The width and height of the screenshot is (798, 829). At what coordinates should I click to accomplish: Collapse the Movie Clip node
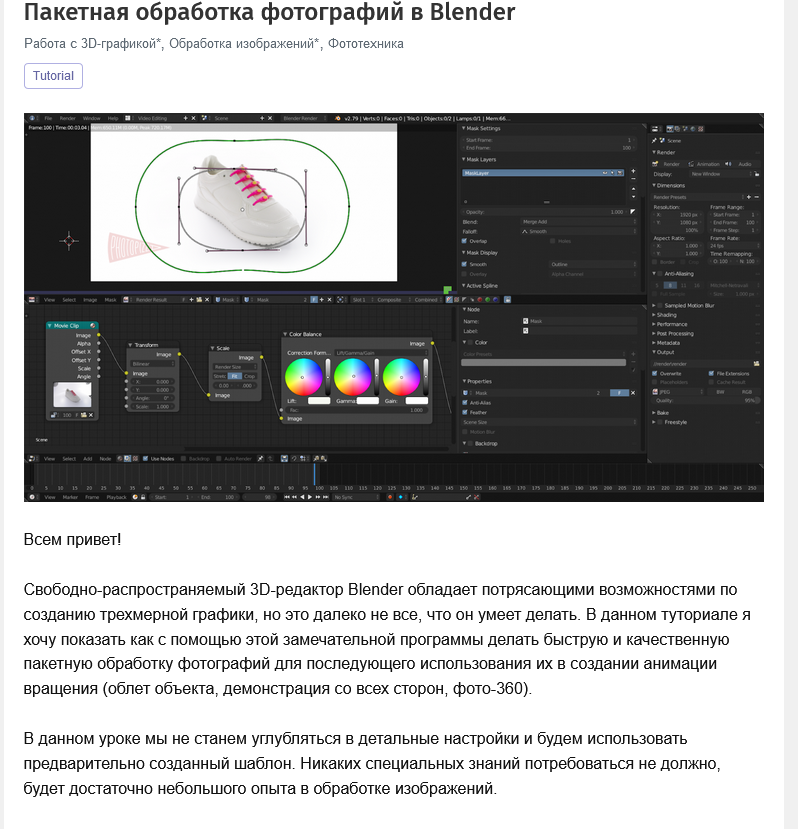point(50,326)
